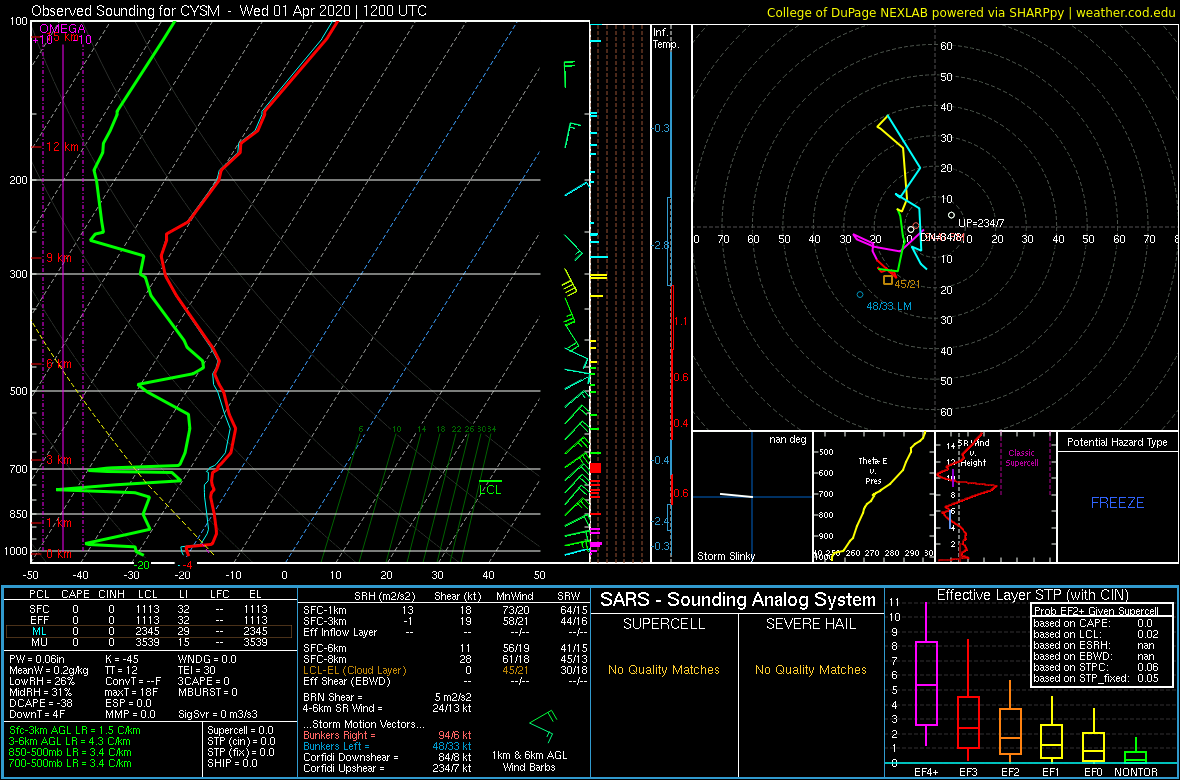Click 'BRN Shear = 5 m2/s2'
This screenshot has width=1180, height=780.
click(x=387, y=696)
